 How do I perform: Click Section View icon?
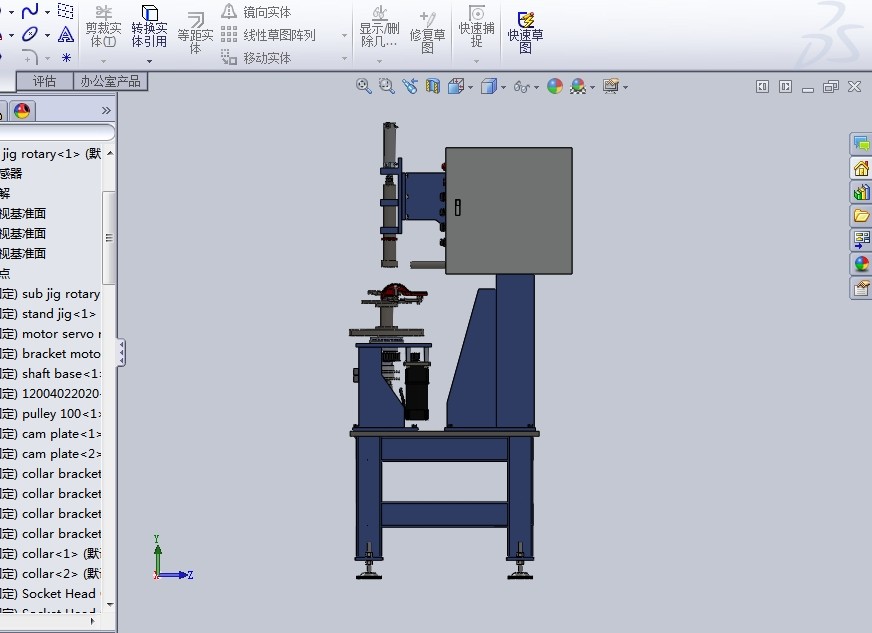pos(433,86)
